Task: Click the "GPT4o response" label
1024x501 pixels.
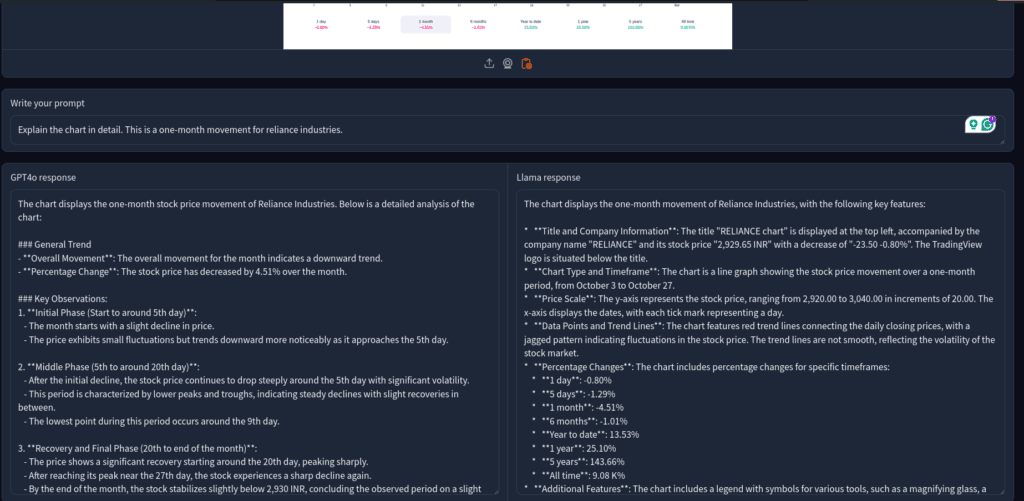Action: click(42, 177)
